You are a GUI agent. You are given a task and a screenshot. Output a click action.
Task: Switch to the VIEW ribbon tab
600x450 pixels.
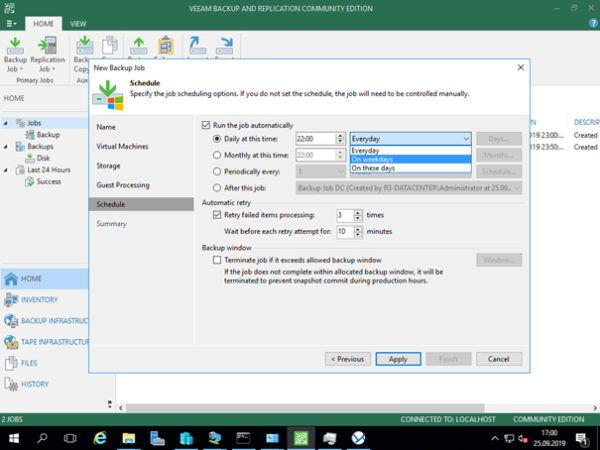[x=78, y=22]
